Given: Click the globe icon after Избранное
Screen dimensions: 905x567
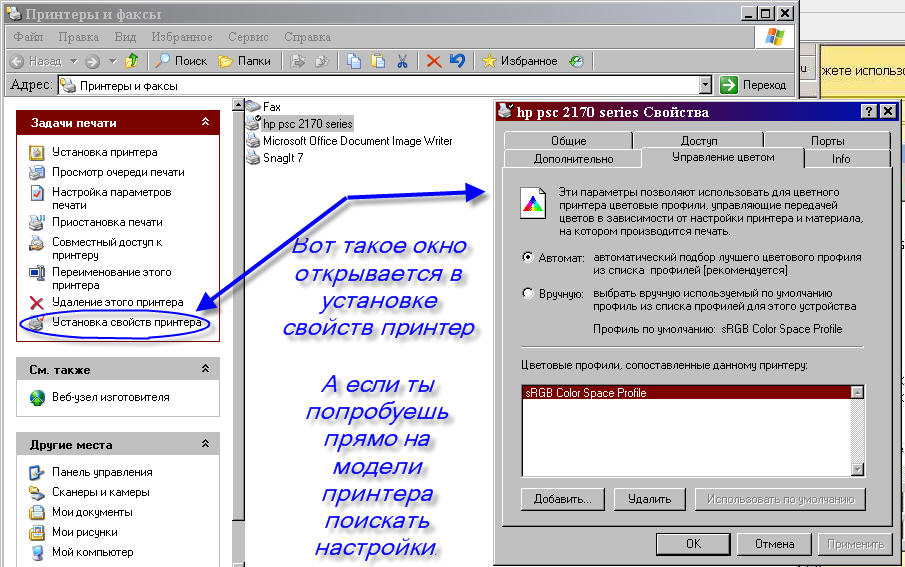Looking at the screenshot, I should [x=576, y=61].
